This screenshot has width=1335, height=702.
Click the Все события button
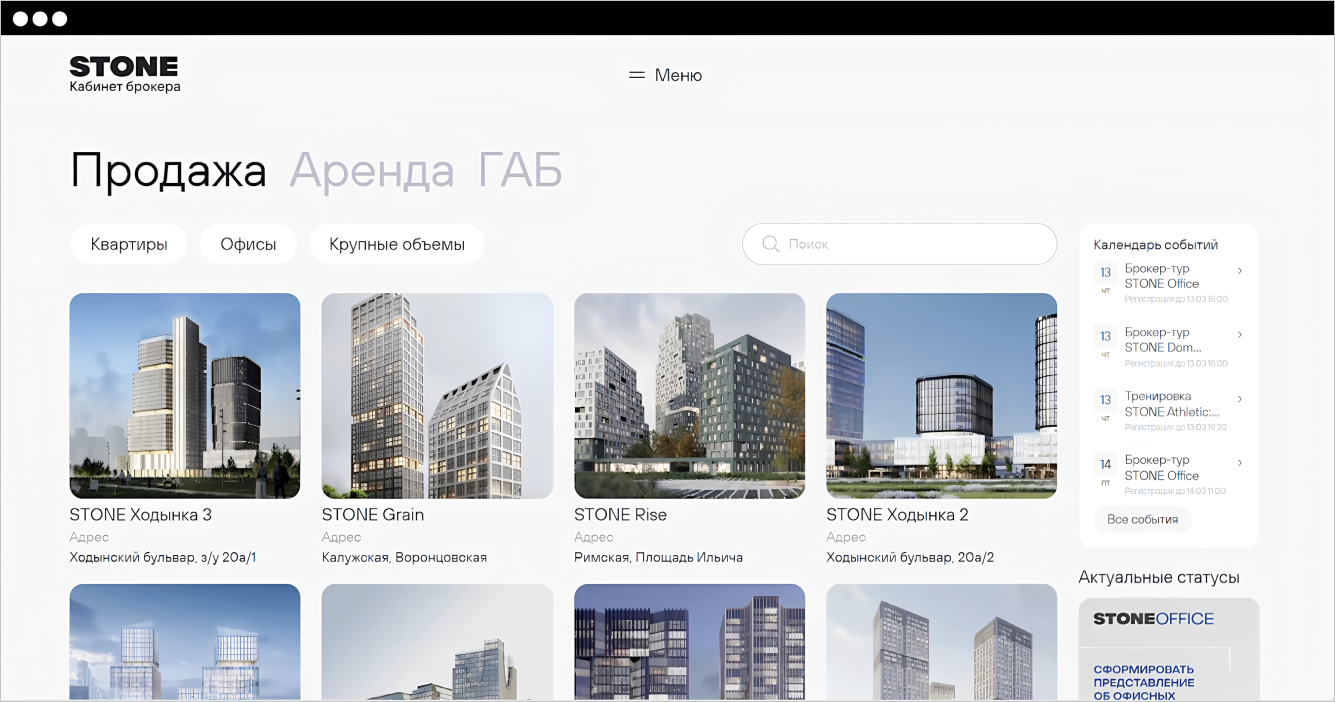click(x=1142, y=520)
